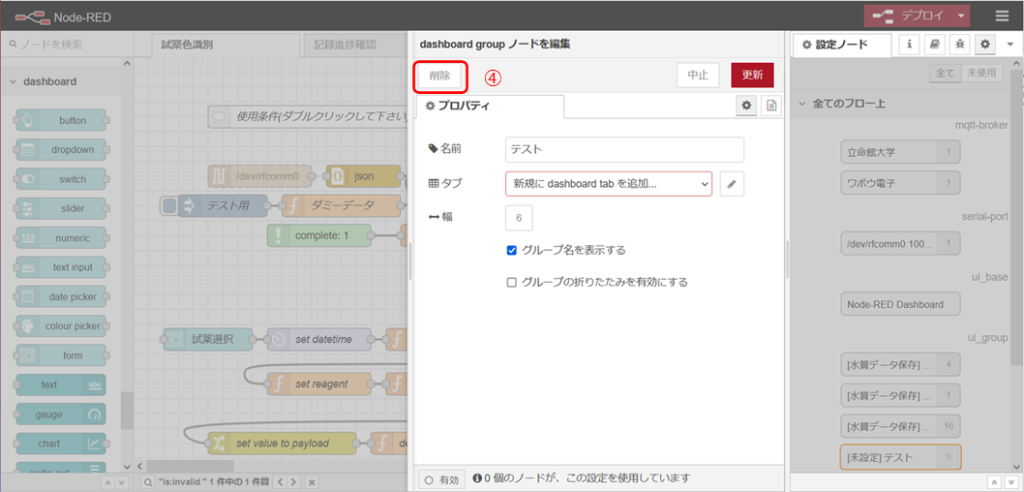
Task: Open the sidebar help book icon
Action: pos(934,45)
